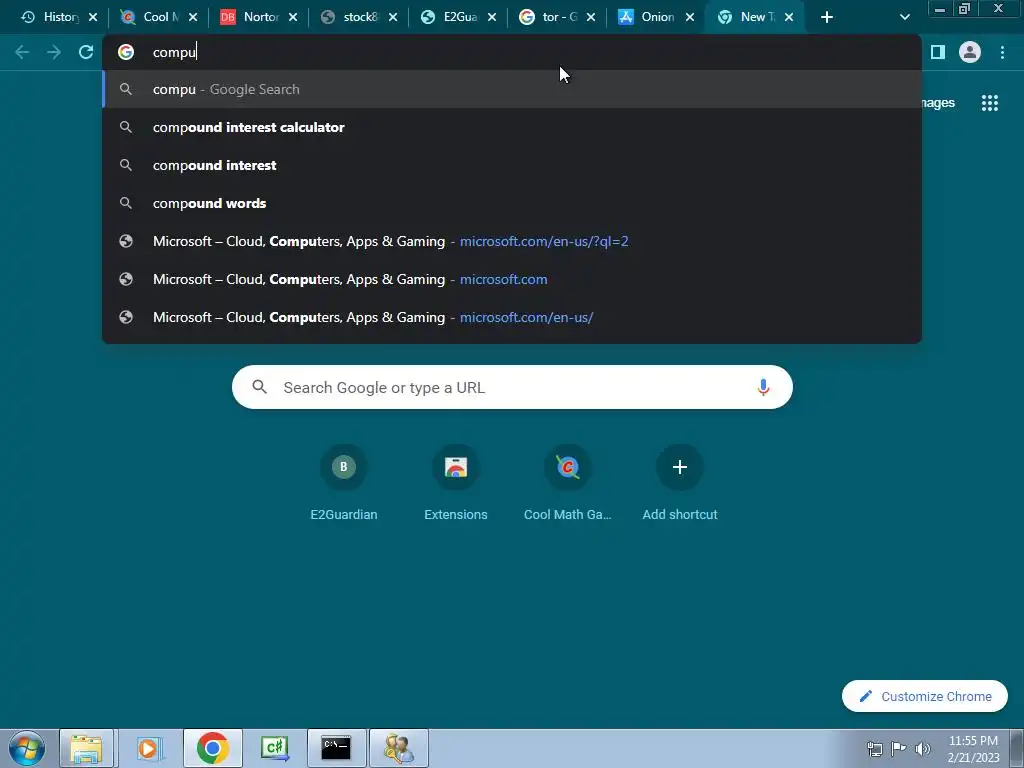This screenshot has width=1024, height=768.
Task: Click the address bar text field
Action: tap(512, 52)
